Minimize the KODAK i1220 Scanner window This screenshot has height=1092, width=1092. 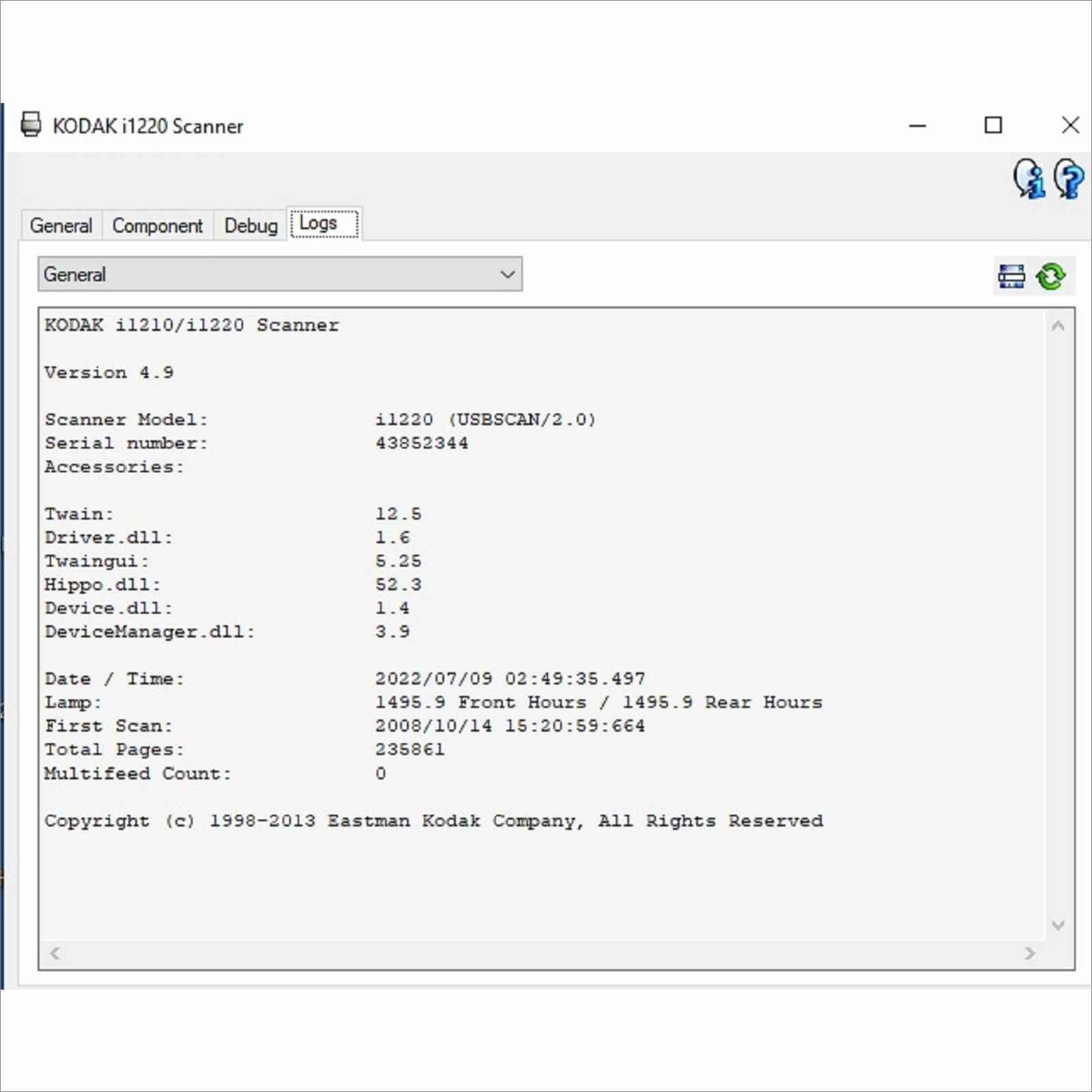(x=918, y=126)
